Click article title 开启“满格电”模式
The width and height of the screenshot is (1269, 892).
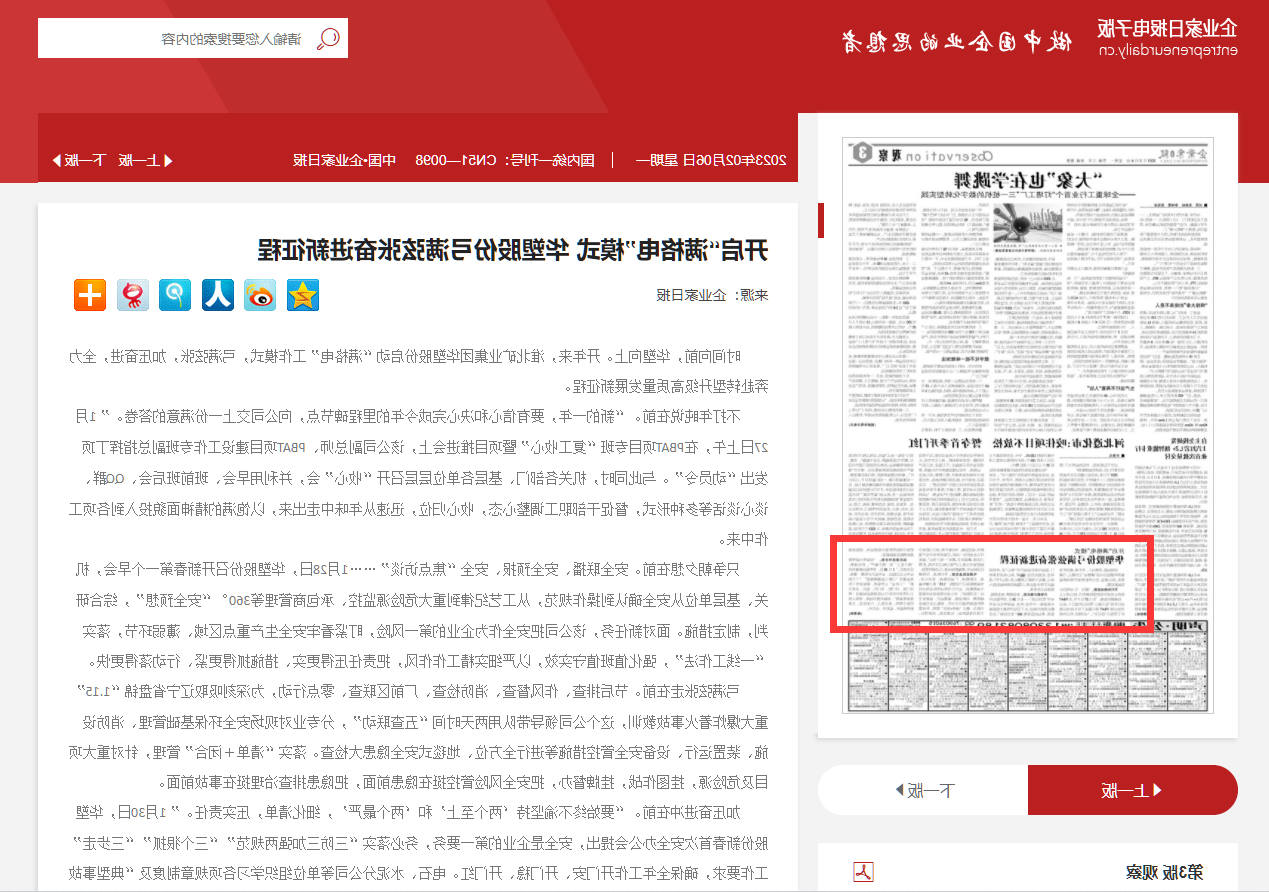(513, 249)
